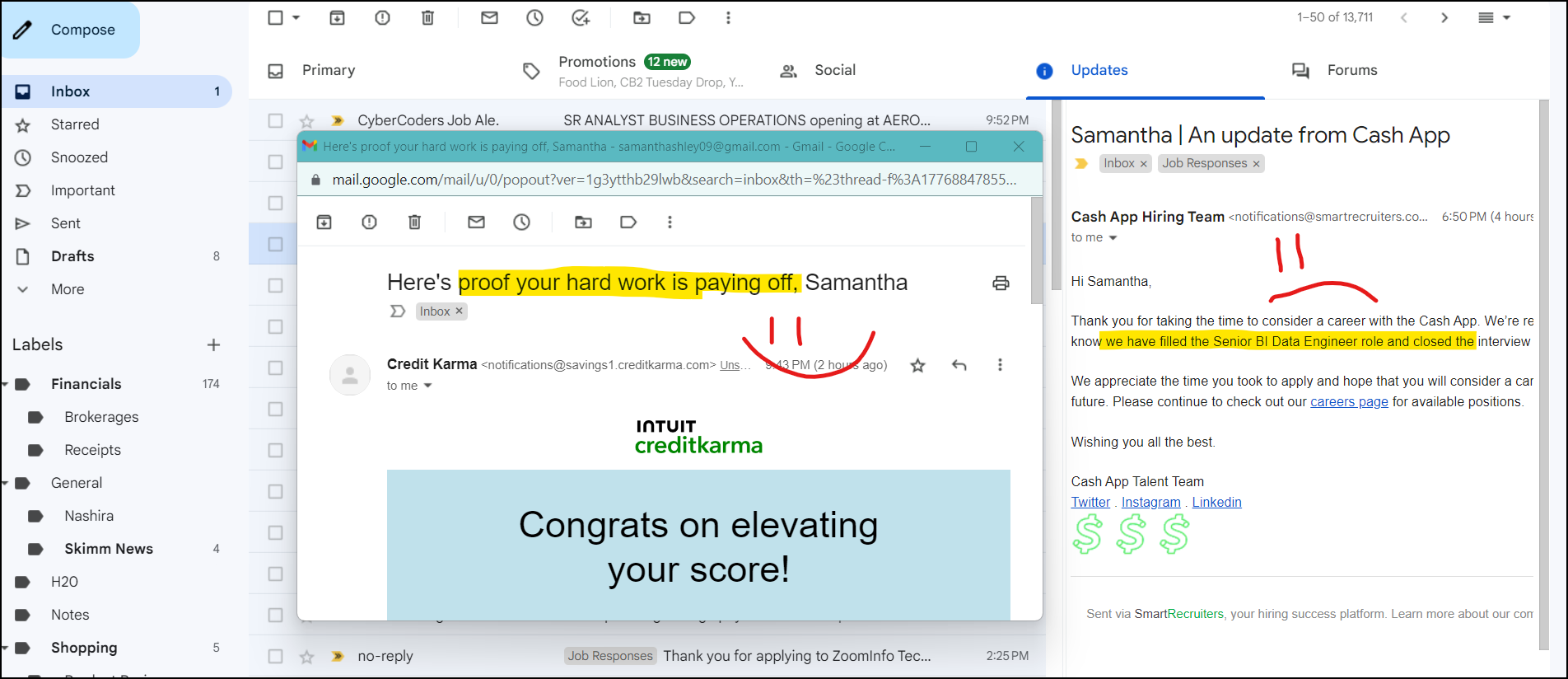Move to folder icon in main toolbar
1568x679 pixels.
point(642,17)
